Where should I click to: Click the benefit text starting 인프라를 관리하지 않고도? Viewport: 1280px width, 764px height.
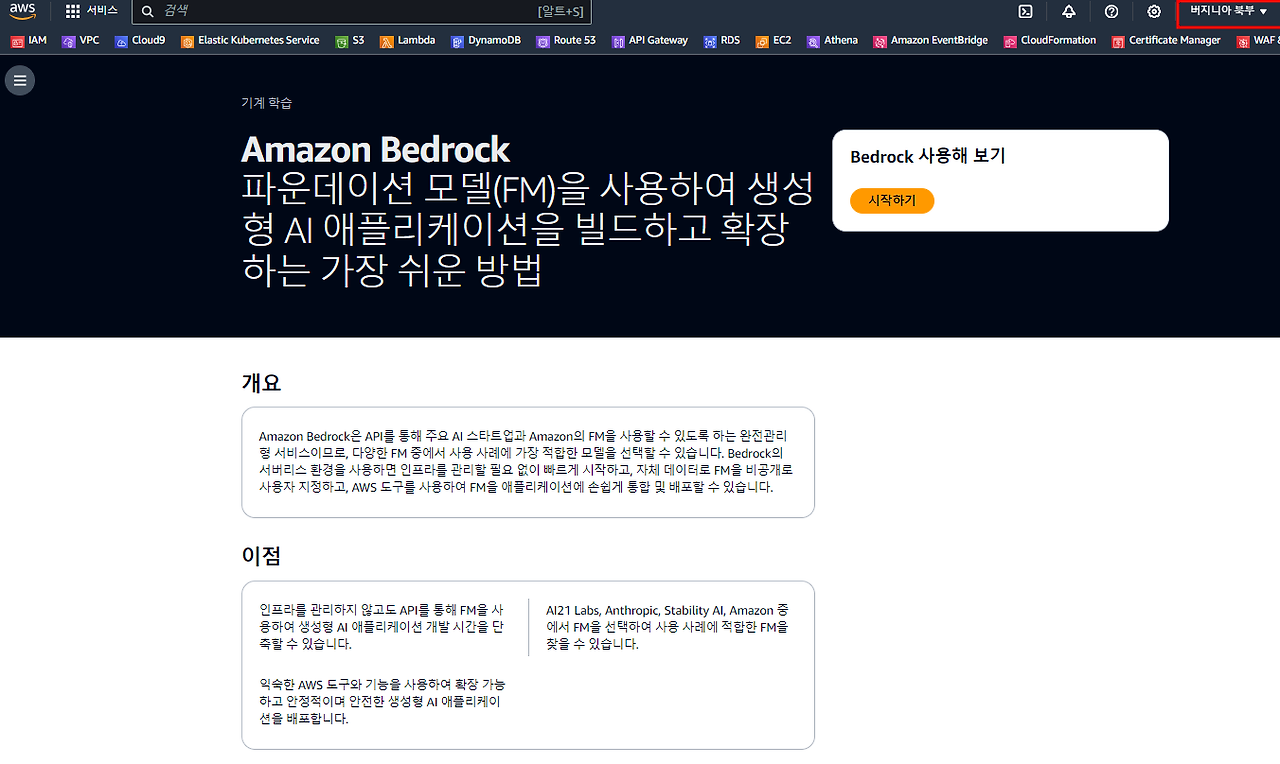(x=381, y=627)
